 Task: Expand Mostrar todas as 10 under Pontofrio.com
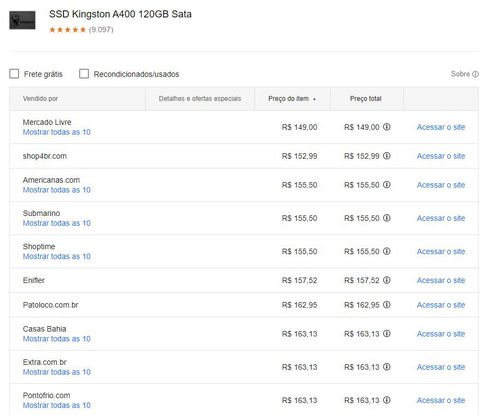[x=57, y=405]
